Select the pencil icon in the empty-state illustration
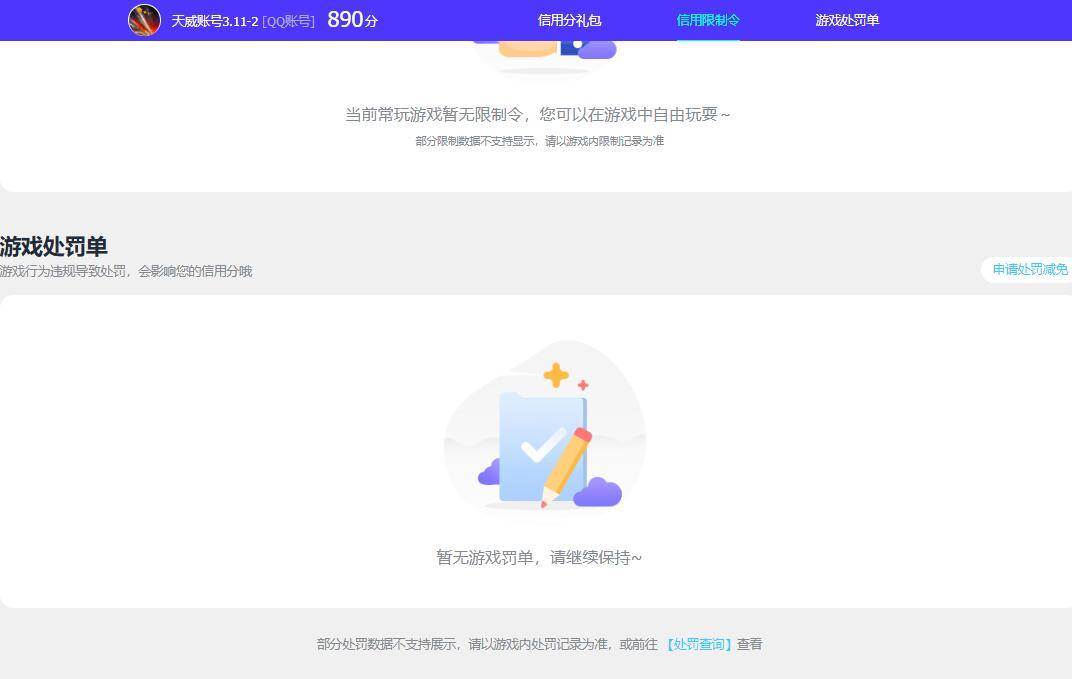 click(566, 466)
